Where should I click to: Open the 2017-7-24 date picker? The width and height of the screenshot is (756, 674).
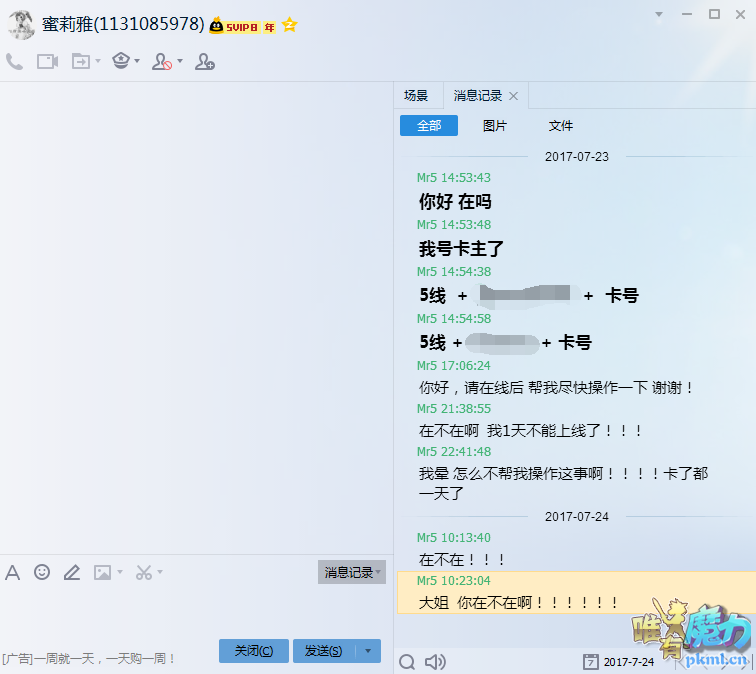coord(619,661)
